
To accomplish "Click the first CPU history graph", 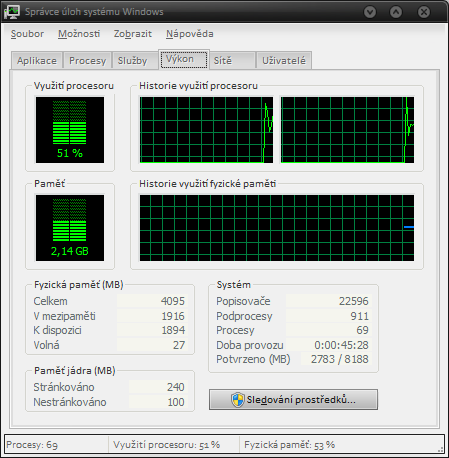I will (206, 130).
